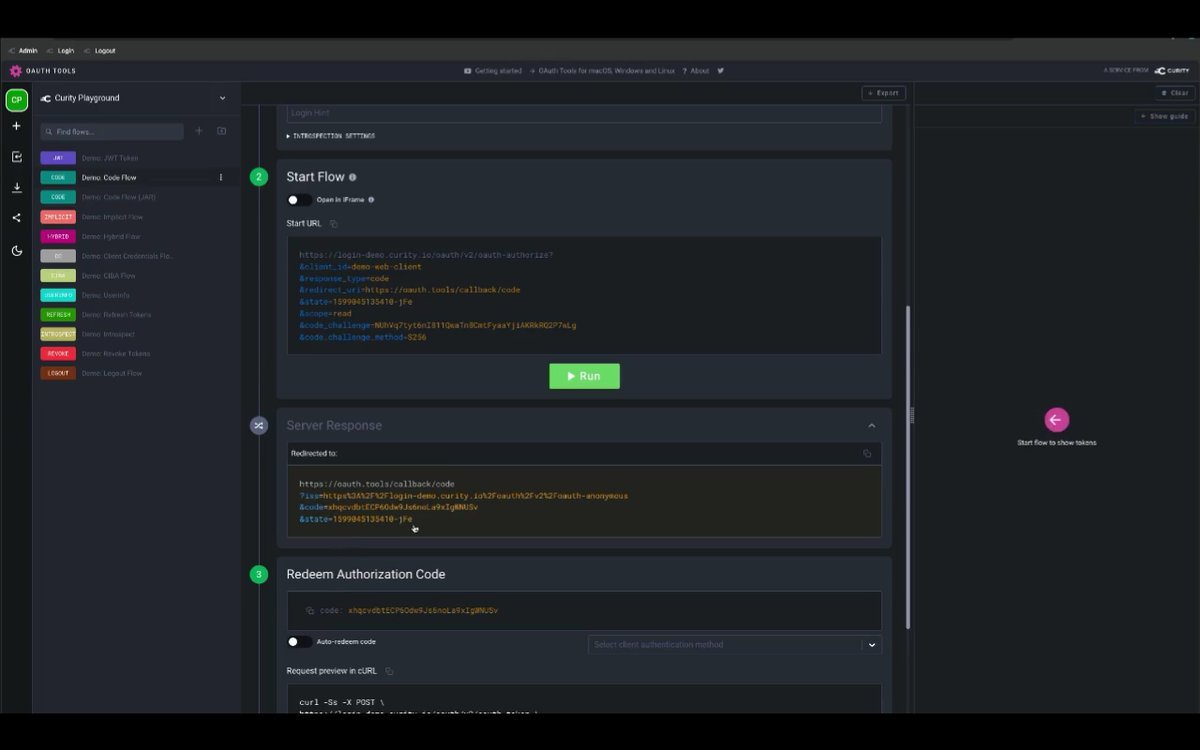Click the Redeem Authorization Code heading
1200x750 pixels.
coord(366,574)
